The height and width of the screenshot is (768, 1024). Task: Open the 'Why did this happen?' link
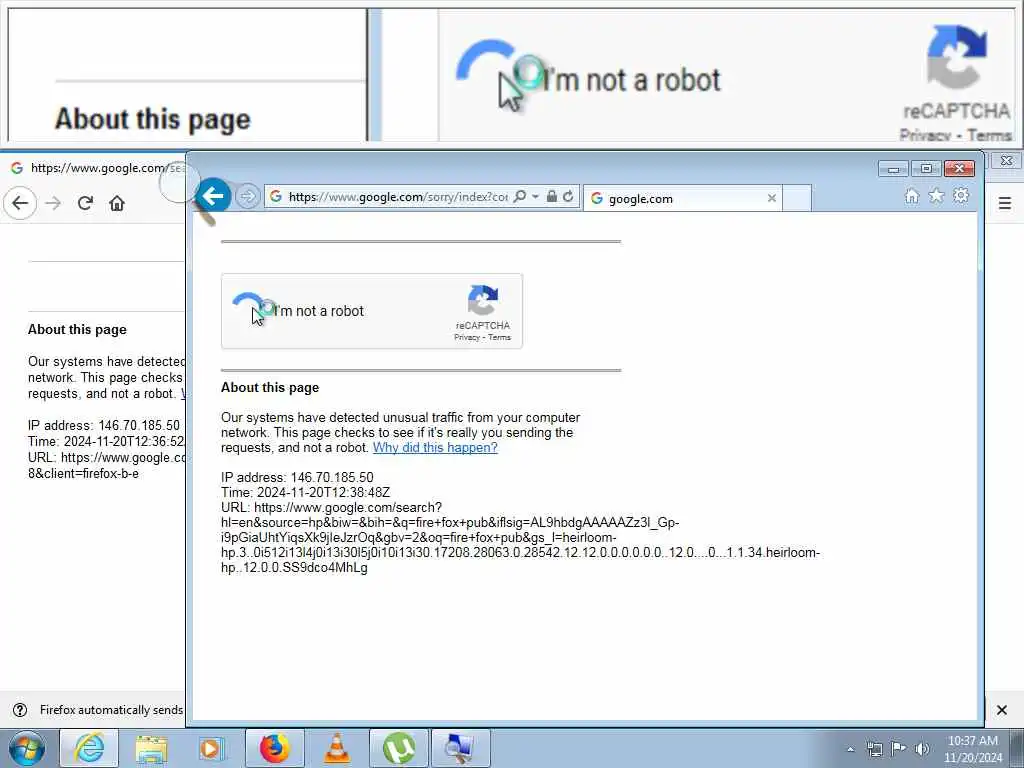coord(435,447)
